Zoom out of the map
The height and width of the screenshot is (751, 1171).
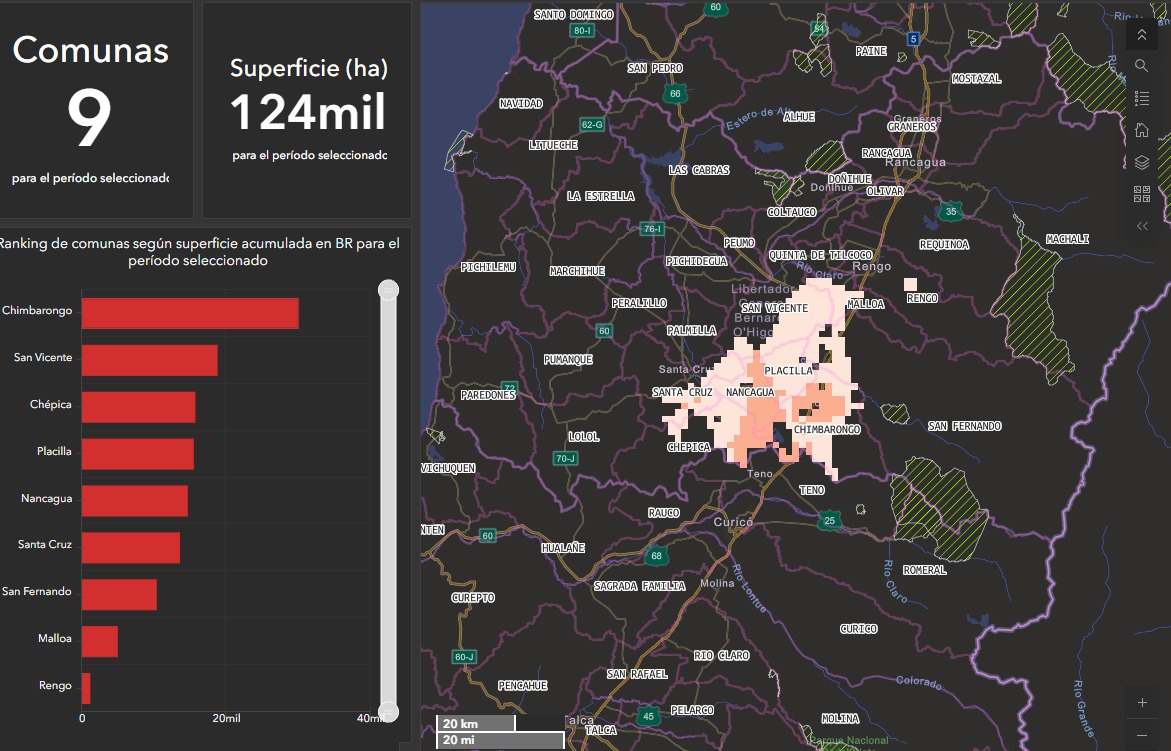[1142, 735]
